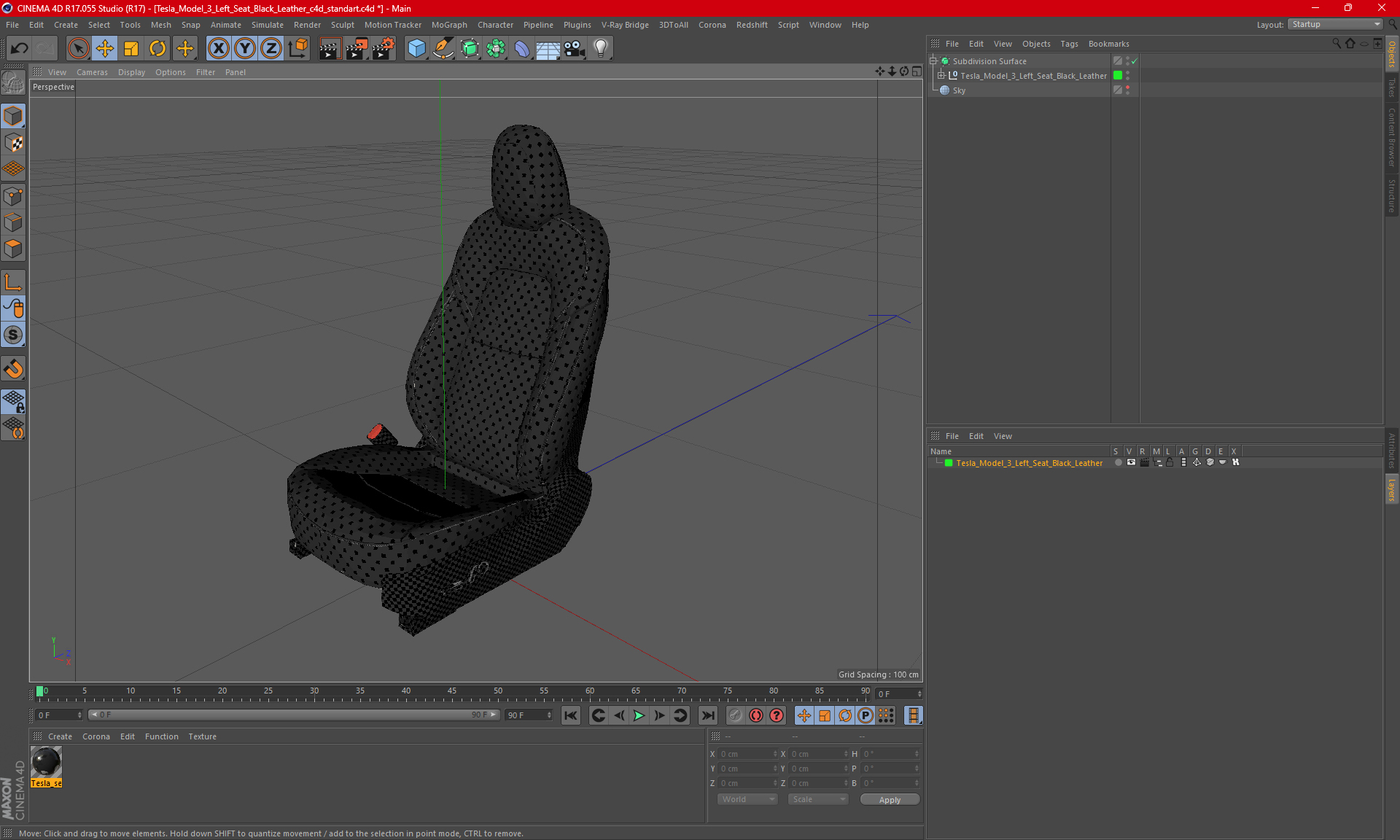Switch to Model mode in left palette
Image resolution: width=1400 pixels, height=840 pixels.
[x=14, y=117]
